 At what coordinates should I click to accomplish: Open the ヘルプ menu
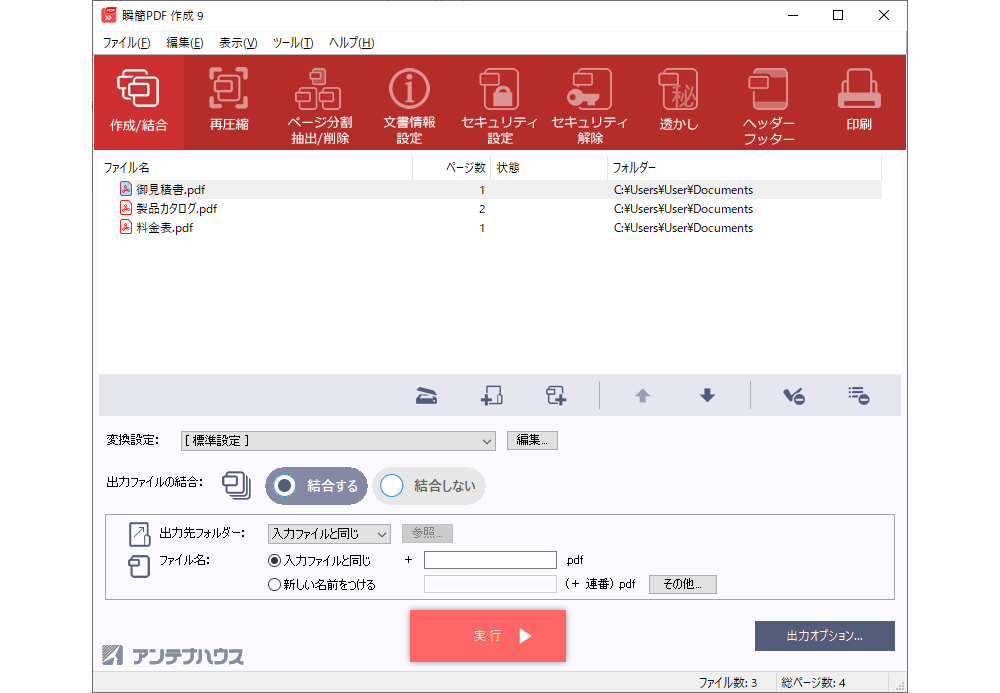tap(351, 43)
